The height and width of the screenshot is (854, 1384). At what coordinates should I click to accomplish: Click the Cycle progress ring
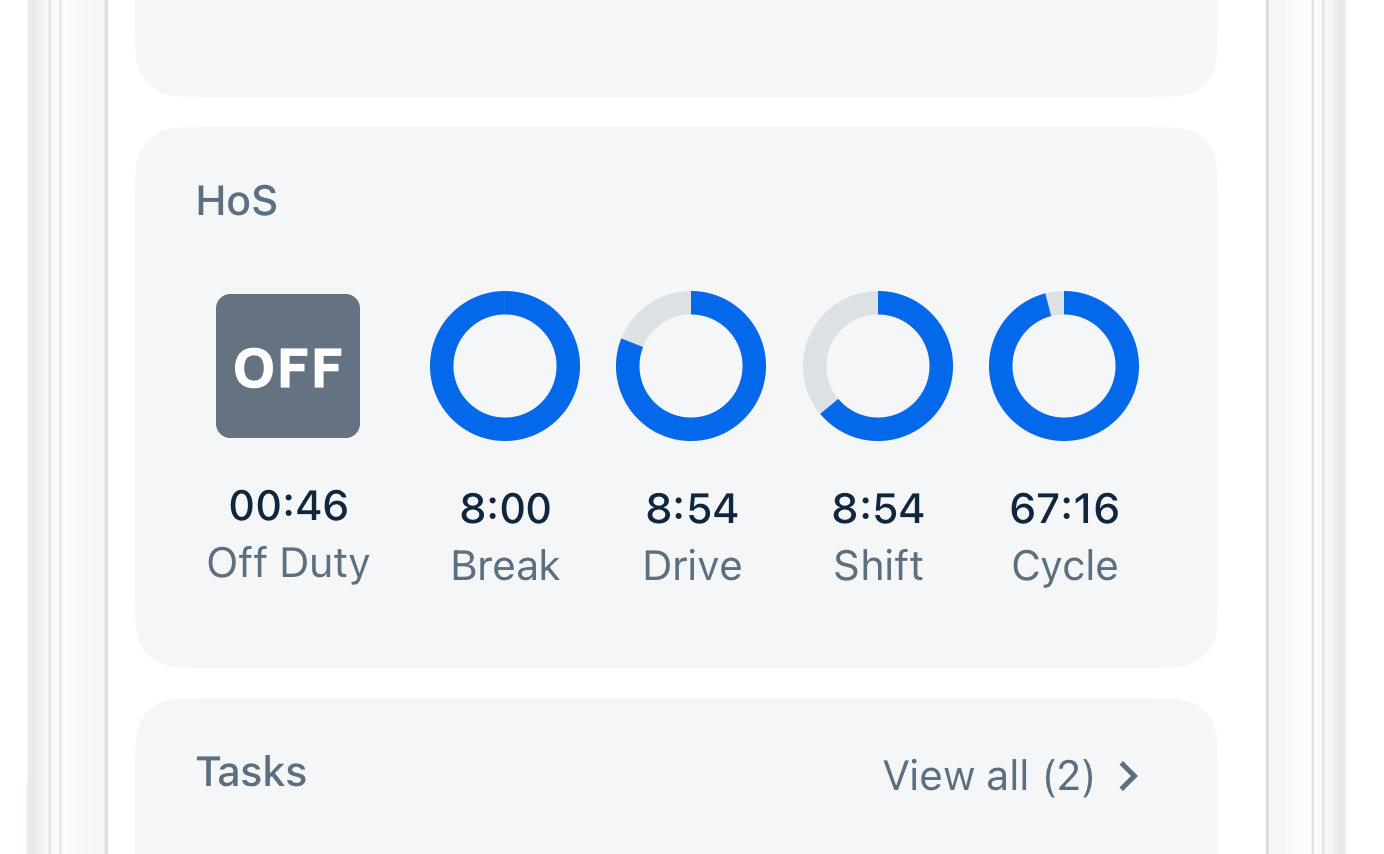click(x=1064, y=366)
